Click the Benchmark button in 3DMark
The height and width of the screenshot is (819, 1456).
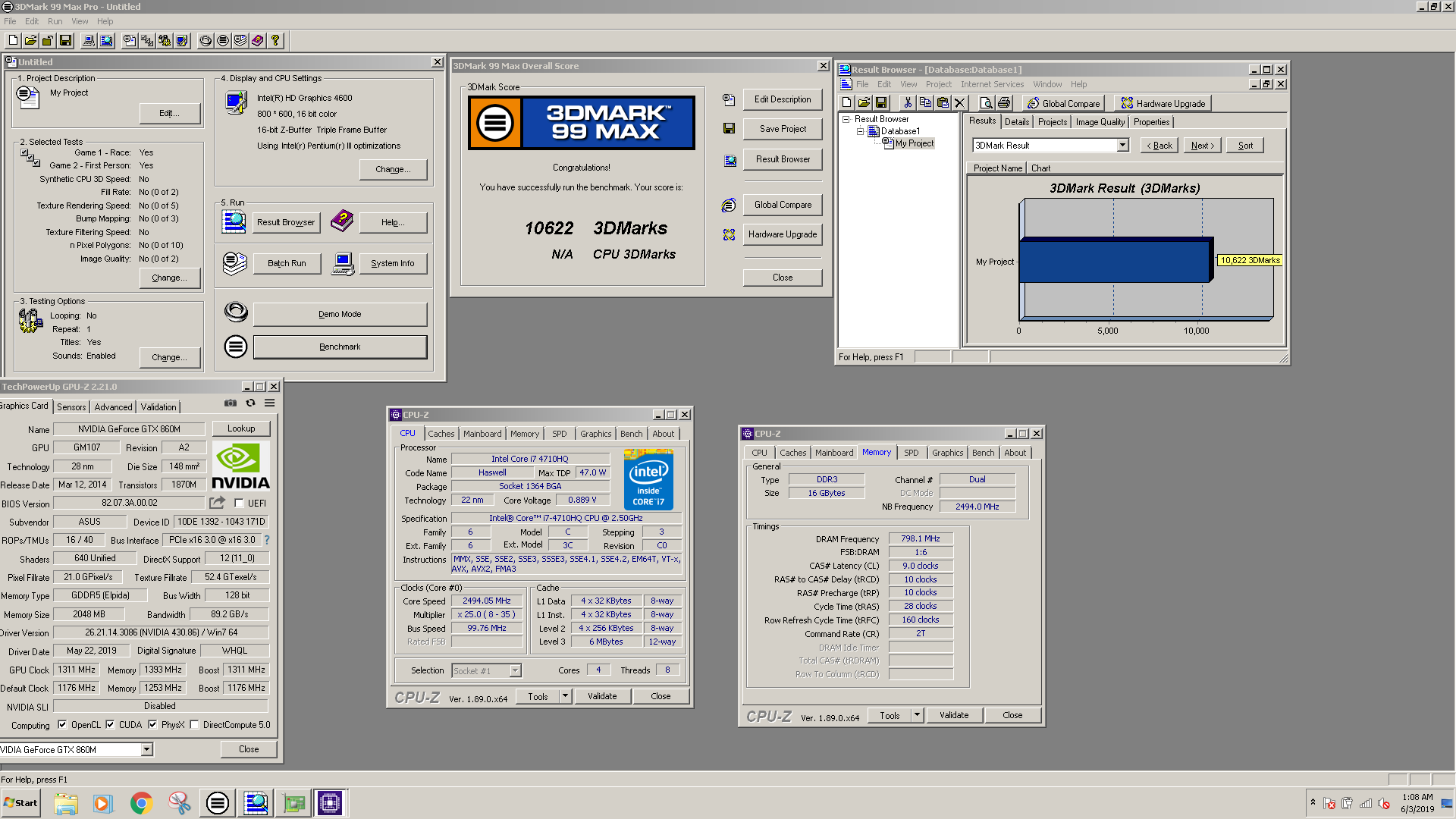click(x=340, y=347)
